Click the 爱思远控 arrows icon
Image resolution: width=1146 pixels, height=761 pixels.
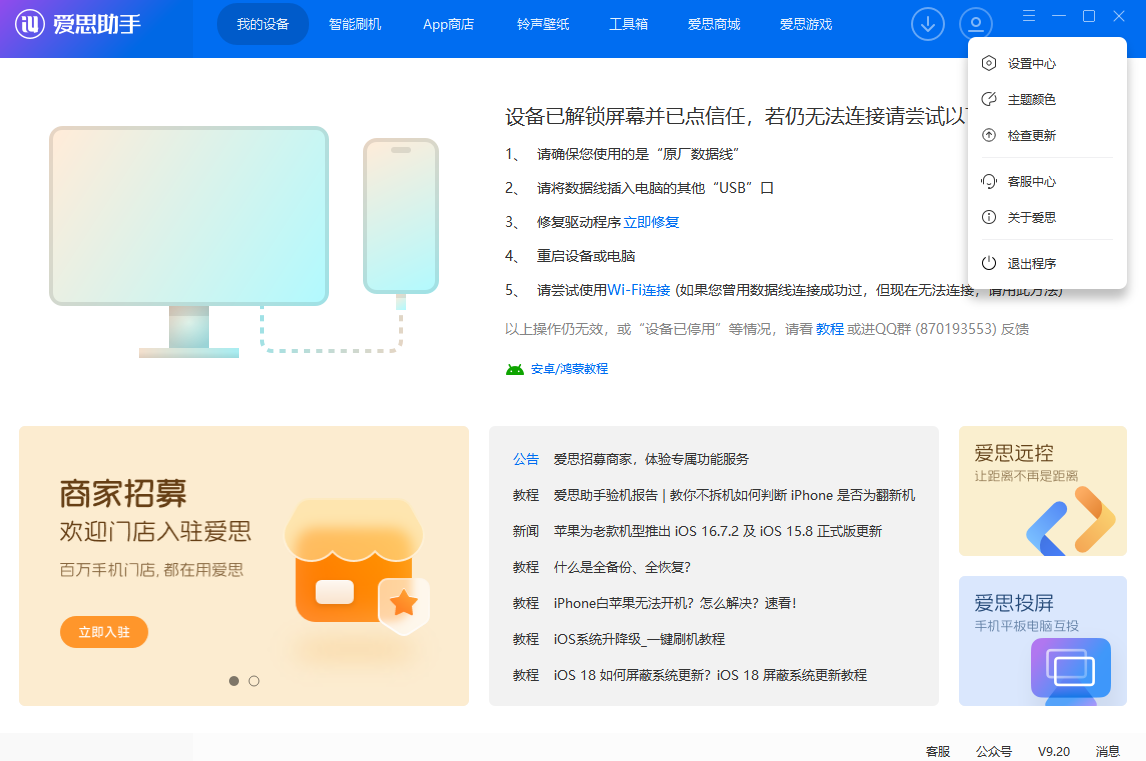coord(1071,520)
